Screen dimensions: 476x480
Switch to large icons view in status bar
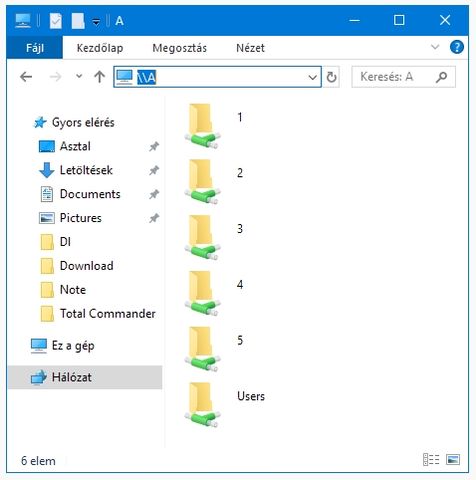(453, 459)
